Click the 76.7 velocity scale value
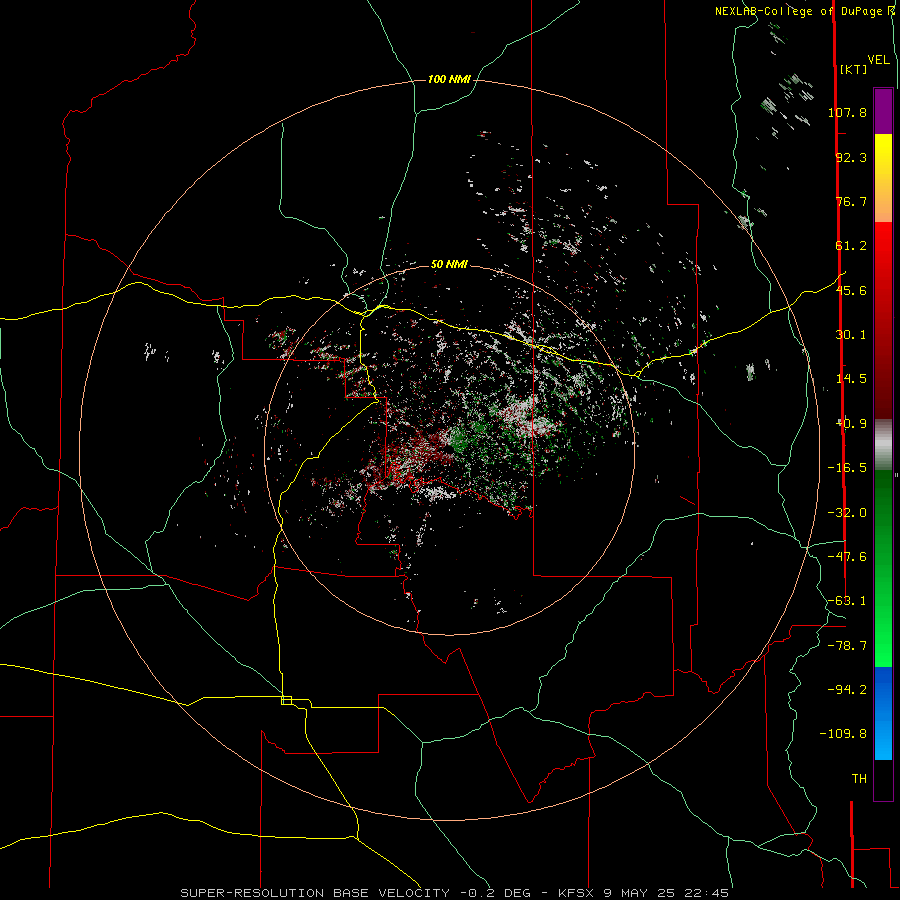 851,201
